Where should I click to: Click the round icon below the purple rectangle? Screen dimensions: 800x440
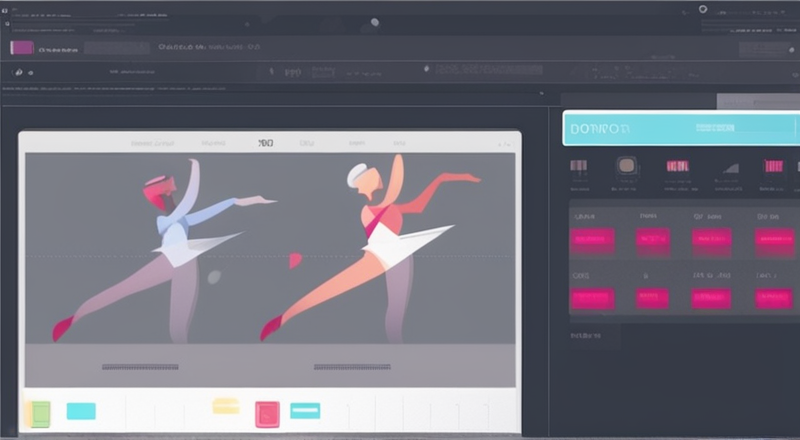coord(18,72)
